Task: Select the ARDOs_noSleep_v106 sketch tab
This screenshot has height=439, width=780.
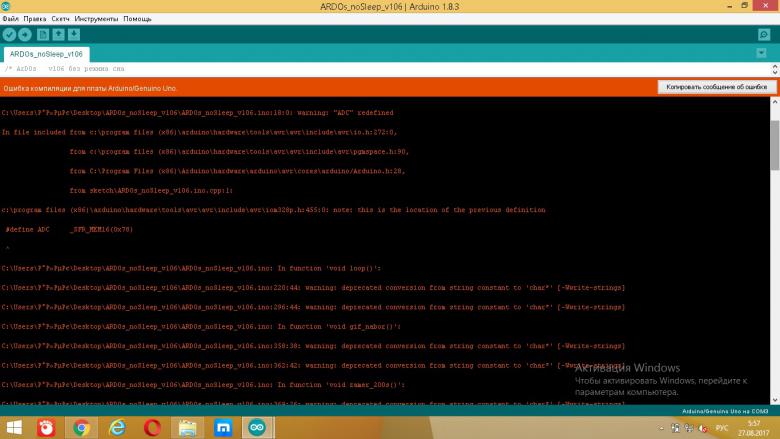Action: click(46, 54)
